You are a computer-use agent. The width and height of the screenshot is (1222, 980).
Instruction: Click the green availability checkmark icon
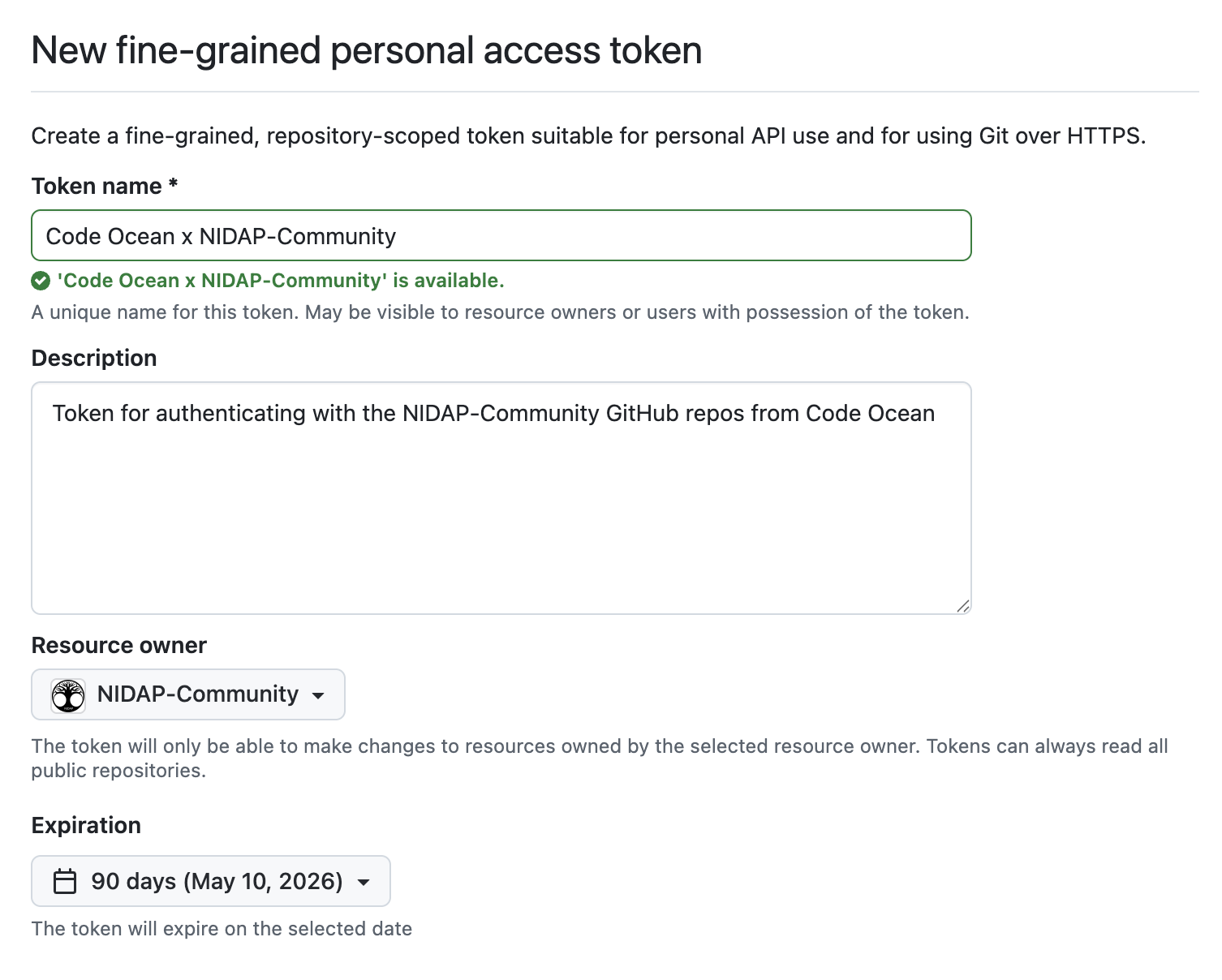click(x=41, y=281)
